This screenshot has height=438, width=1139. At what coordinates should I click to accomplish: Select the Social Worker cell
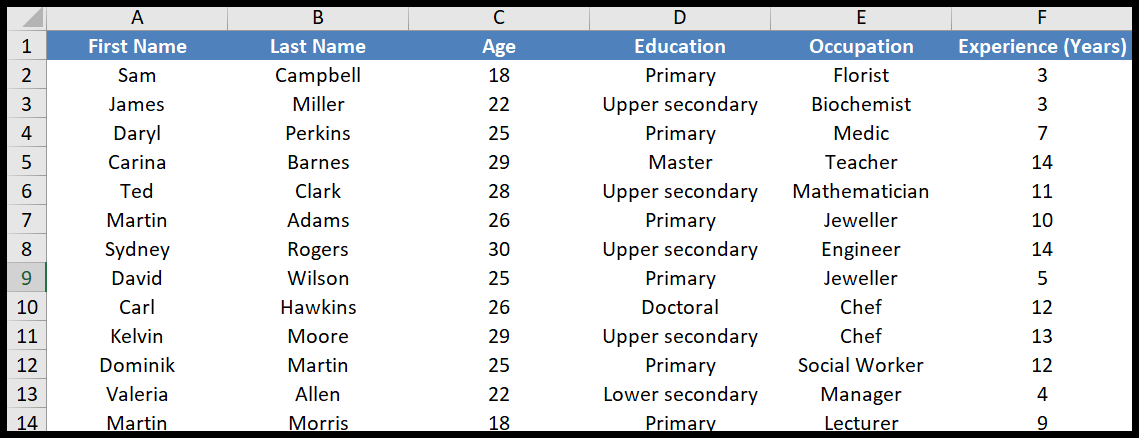coord(861,365)
